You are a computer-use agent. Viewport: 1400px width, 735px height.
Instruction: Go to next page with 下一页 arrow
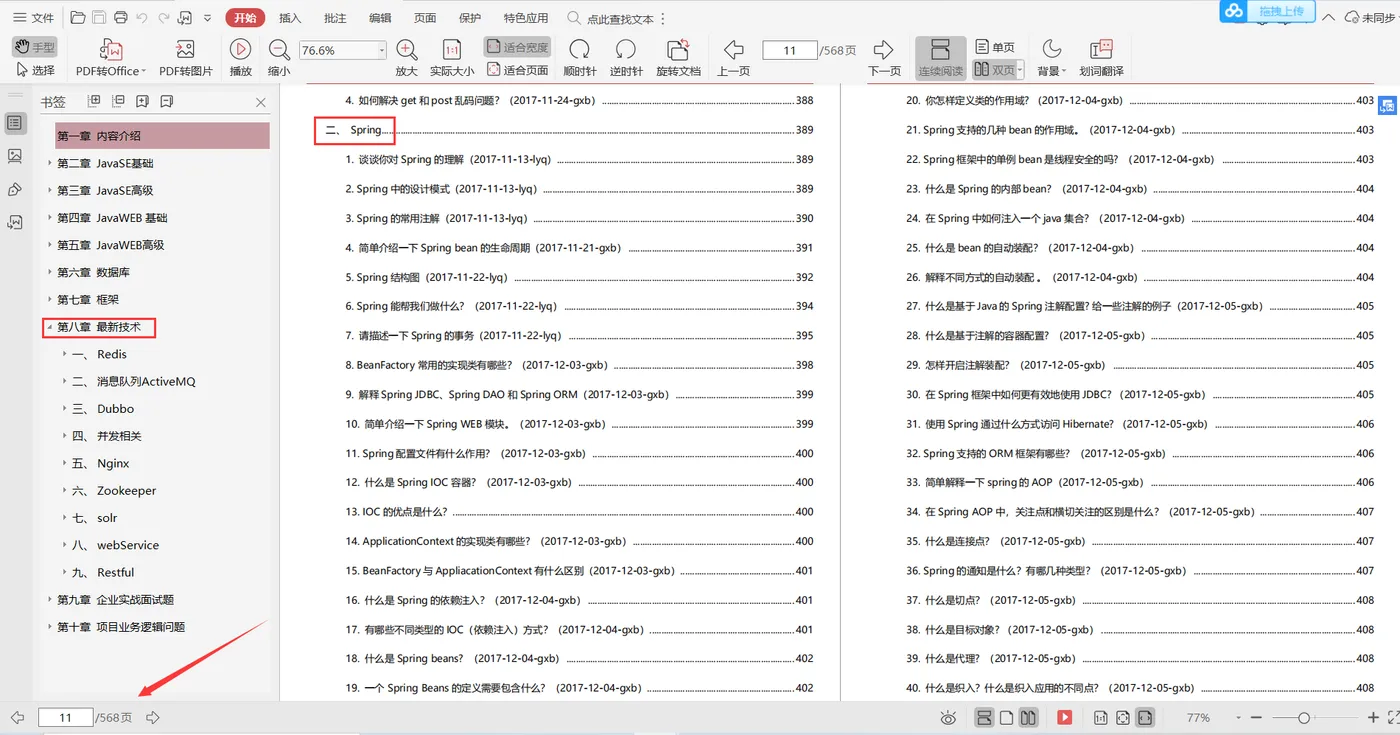click(884, 58)
